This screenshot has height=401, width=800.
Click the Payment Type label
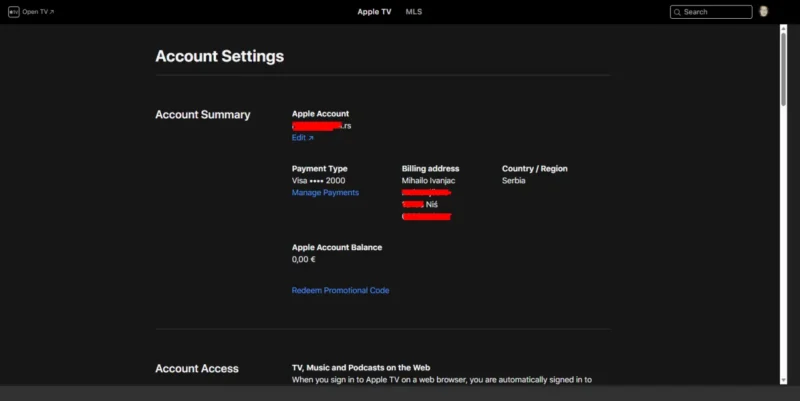pos(319,168)
